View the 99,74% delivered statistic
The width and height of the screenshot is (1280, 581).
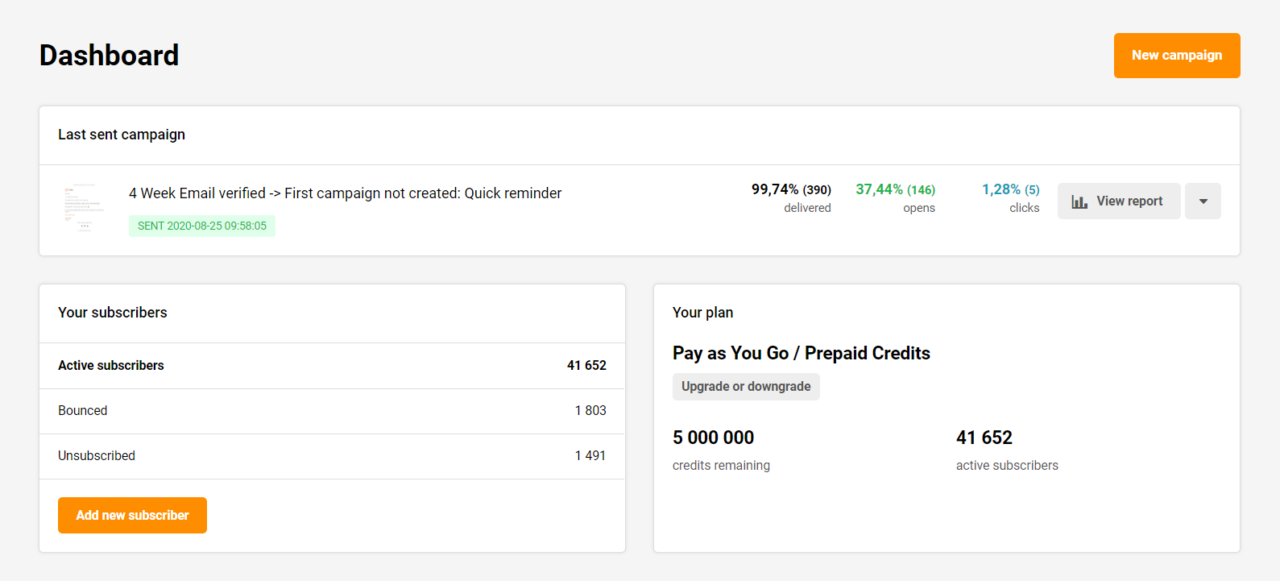[x=791, y=190]
